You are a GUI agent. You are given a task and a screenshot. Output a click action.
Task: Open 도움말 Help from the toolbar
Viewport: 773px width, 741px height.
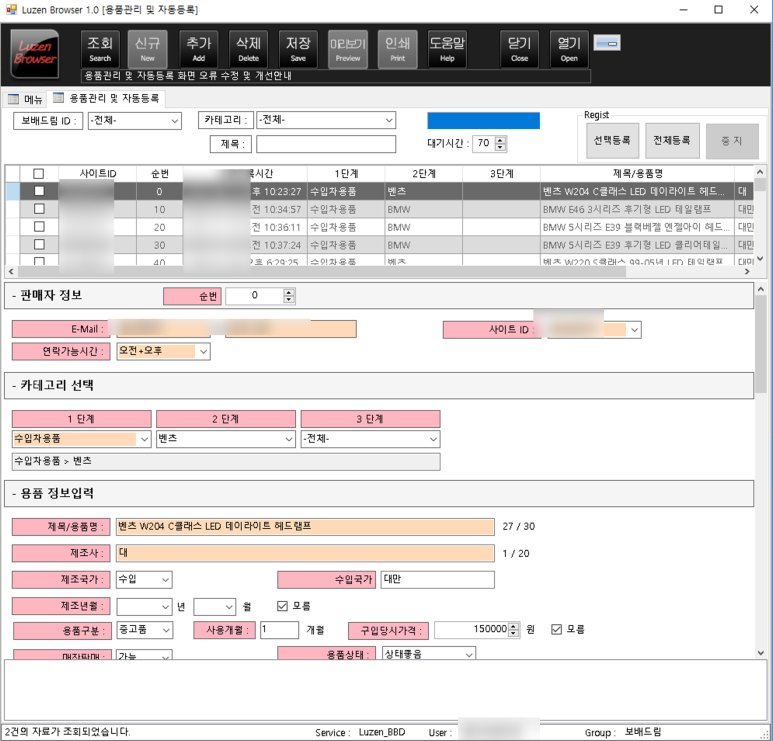coord(447,49)
